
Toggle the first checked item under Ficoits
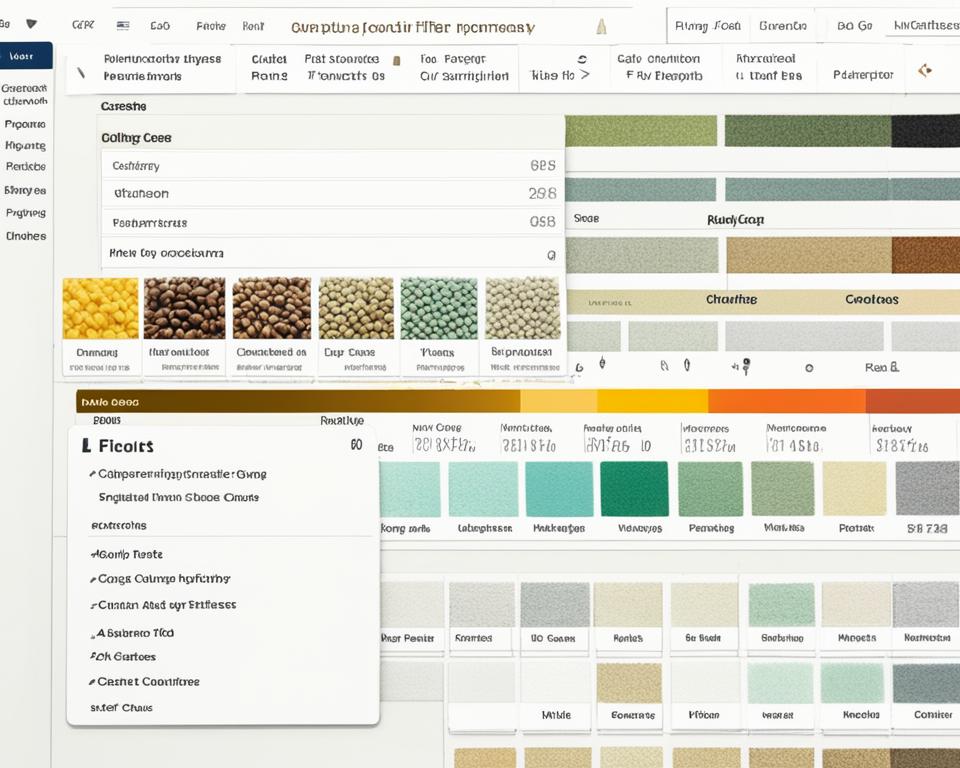pos(180,474)
